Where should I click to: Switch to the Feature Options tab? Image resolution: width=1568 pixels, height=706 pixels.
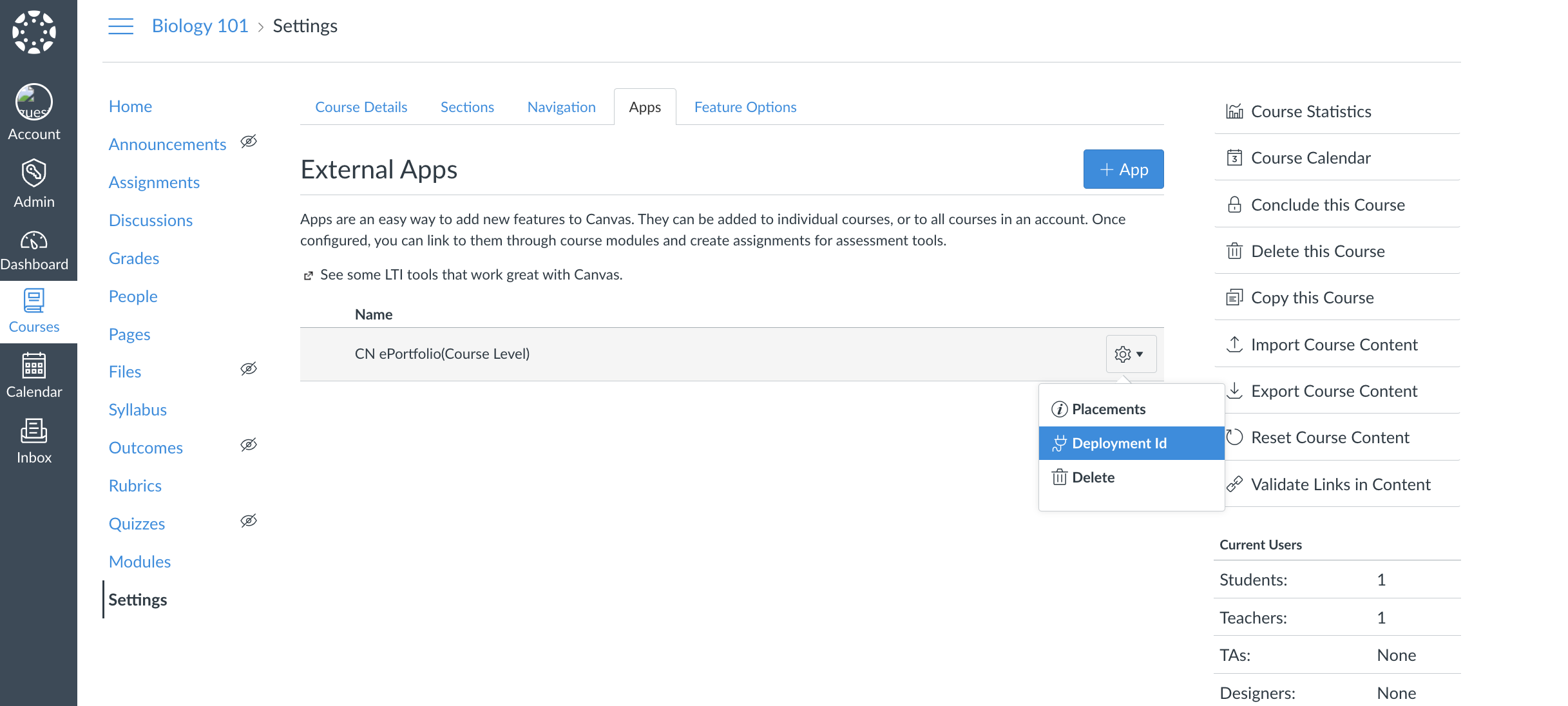coord(745,107)
